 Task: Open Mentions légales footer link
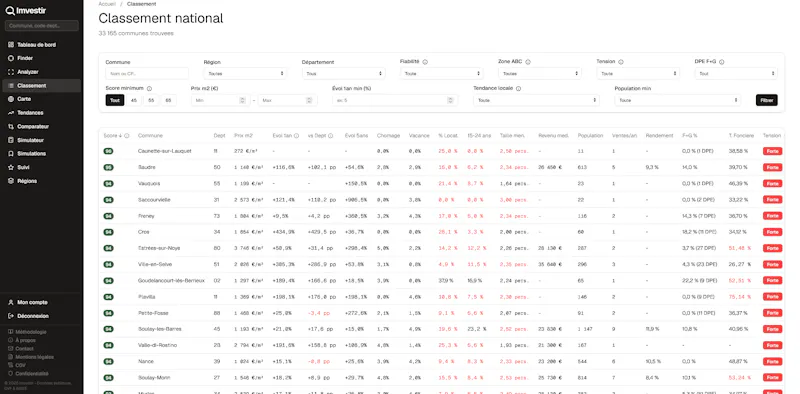point(34,357)
